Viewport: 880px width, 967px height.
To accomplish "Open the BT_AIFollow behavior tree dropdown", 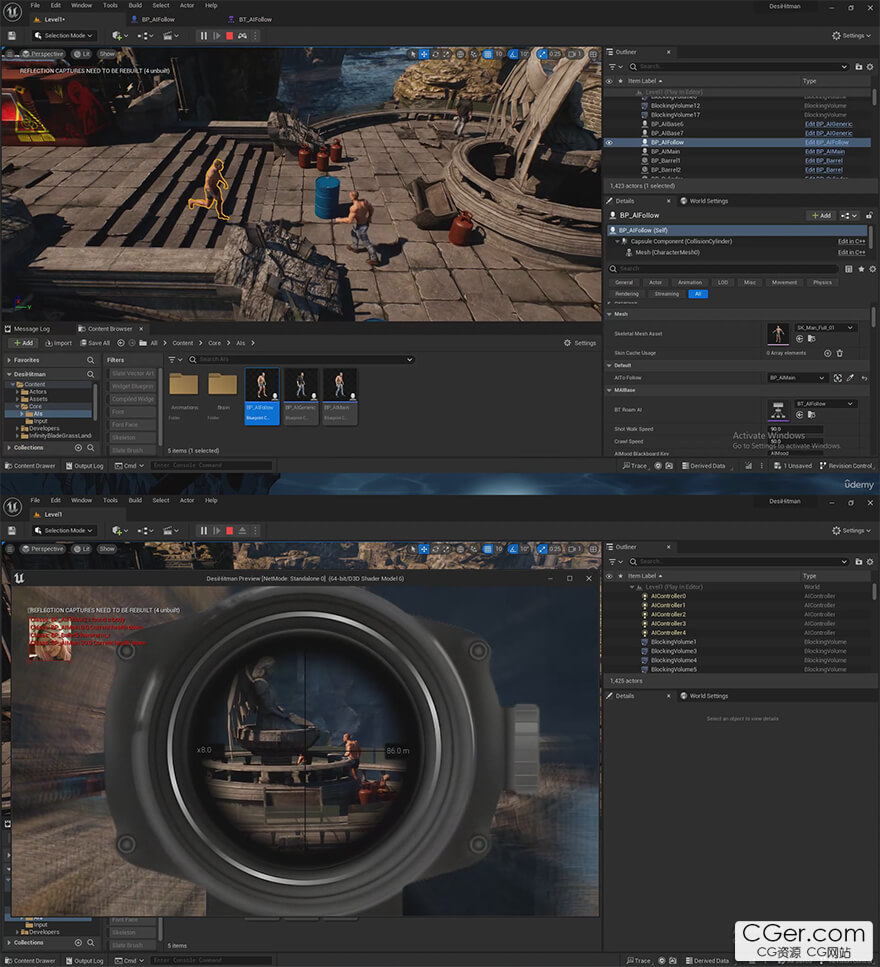I will point(824,404).
